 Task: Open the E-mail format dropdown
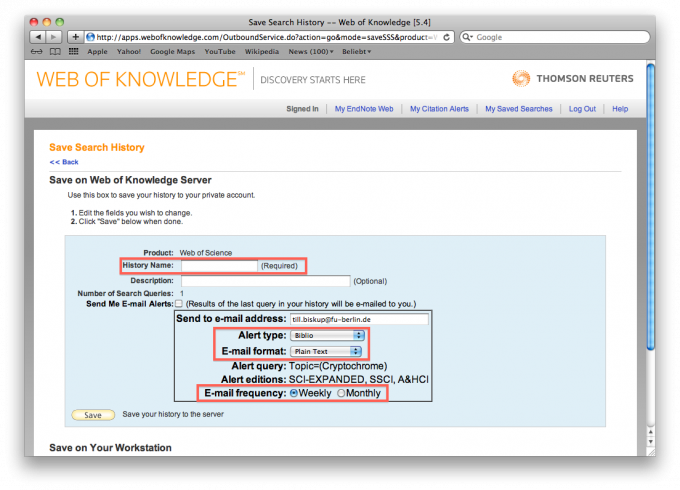(326, 352)
